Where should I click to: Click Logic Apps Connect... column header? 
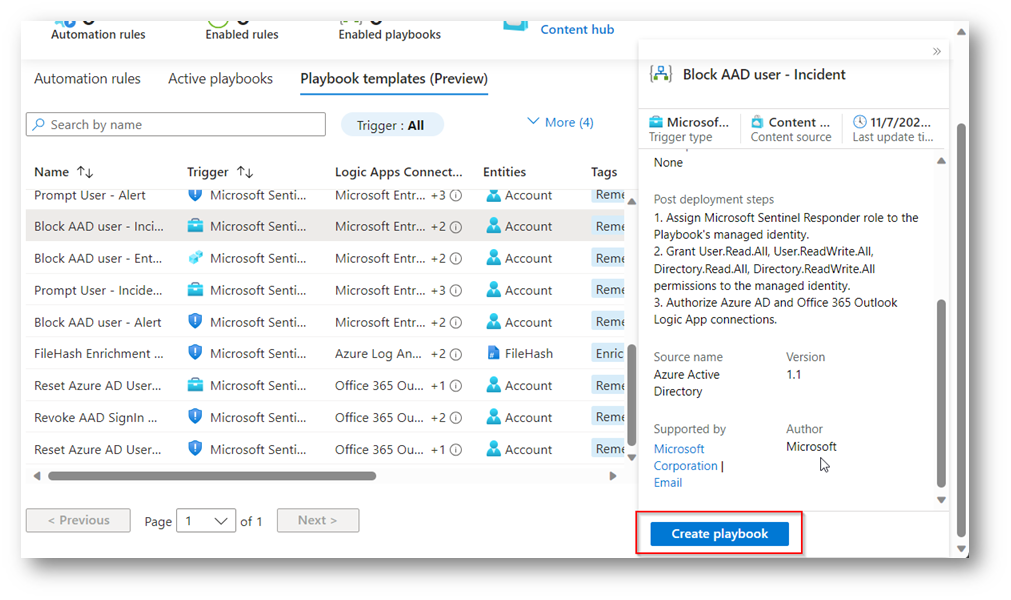(398, 172)
